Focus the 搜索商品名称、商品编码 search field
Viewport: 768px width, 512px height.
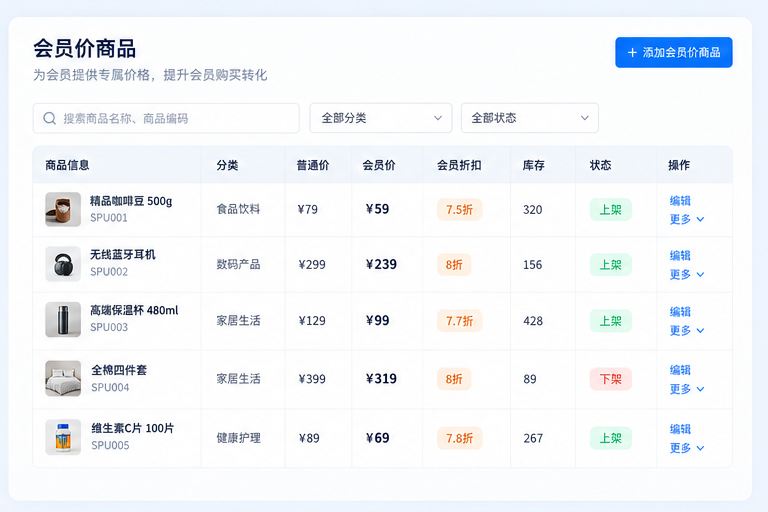(166, 118)
